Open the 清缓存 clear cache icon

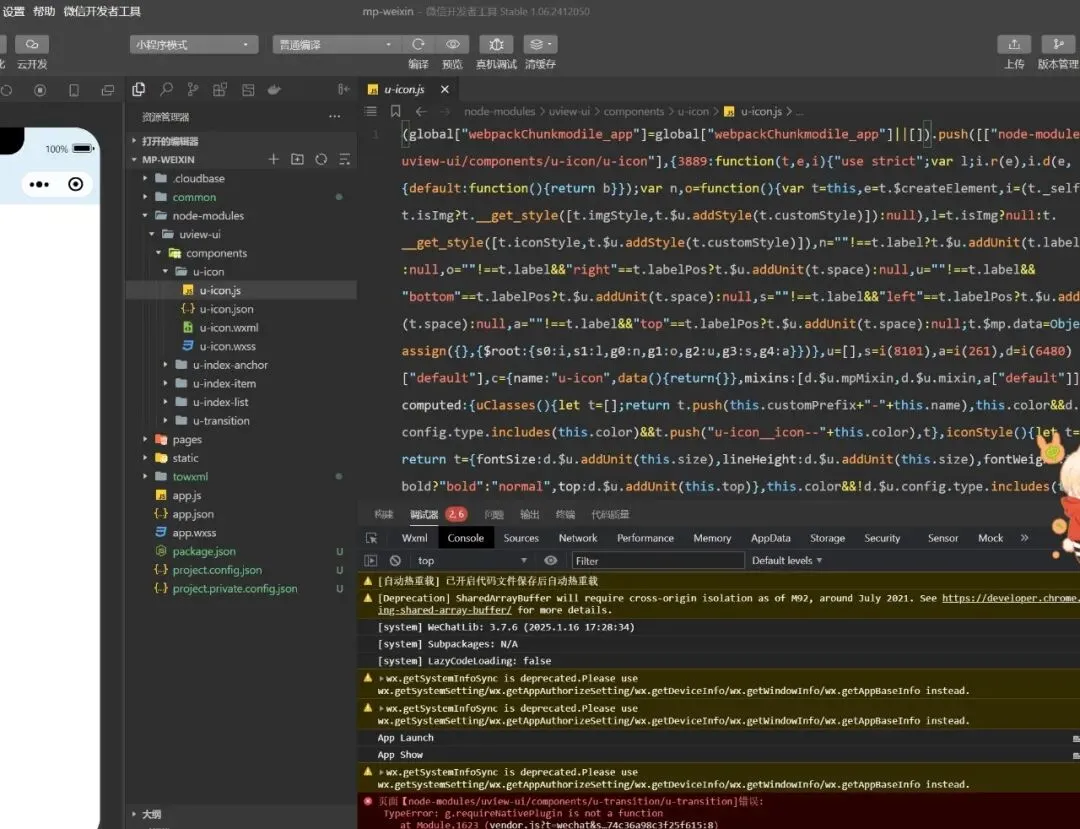[540, 44]
